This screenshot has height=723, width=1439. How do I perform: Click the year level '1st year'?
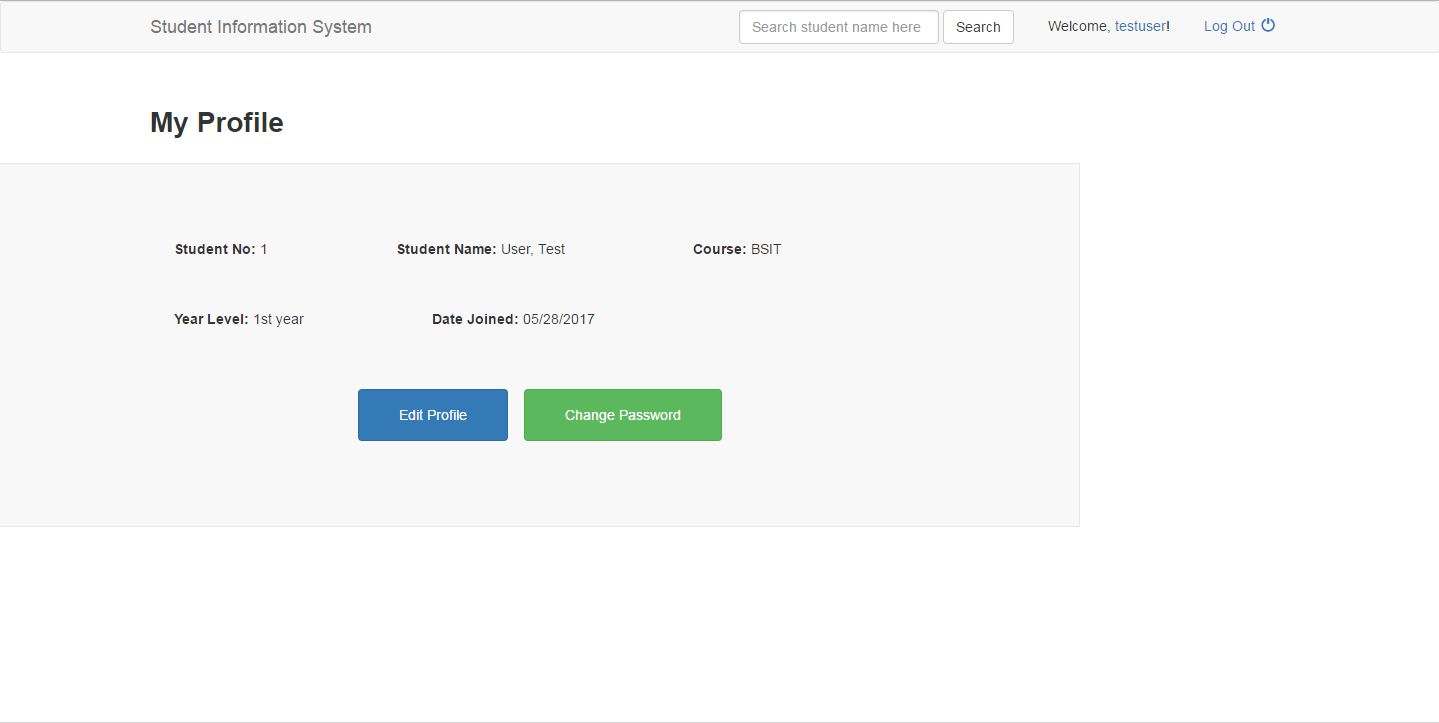[x=278, y=319]
